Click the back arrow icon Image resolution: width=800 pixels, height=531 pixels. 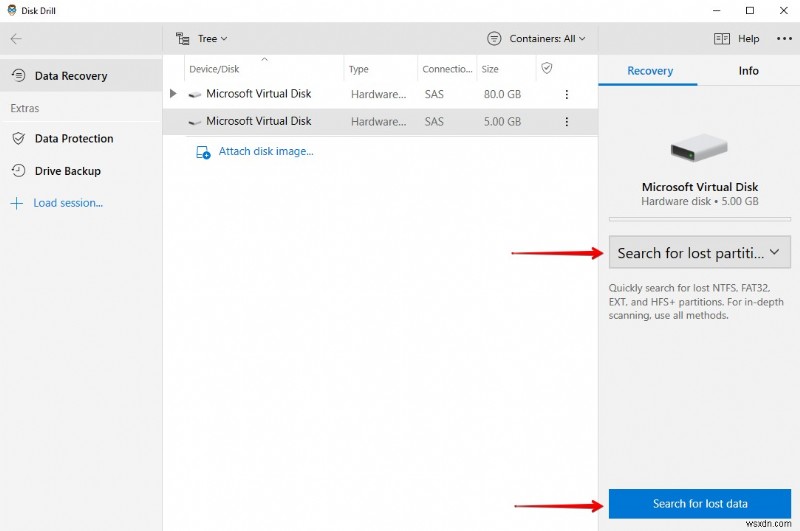pos(16,39)
